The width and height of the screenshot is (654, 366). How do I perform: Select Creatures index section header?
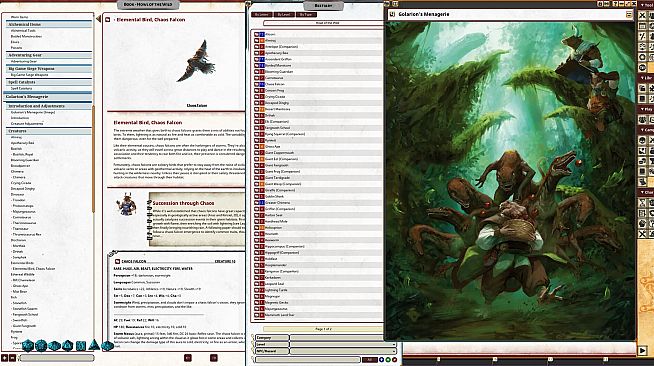48,131
